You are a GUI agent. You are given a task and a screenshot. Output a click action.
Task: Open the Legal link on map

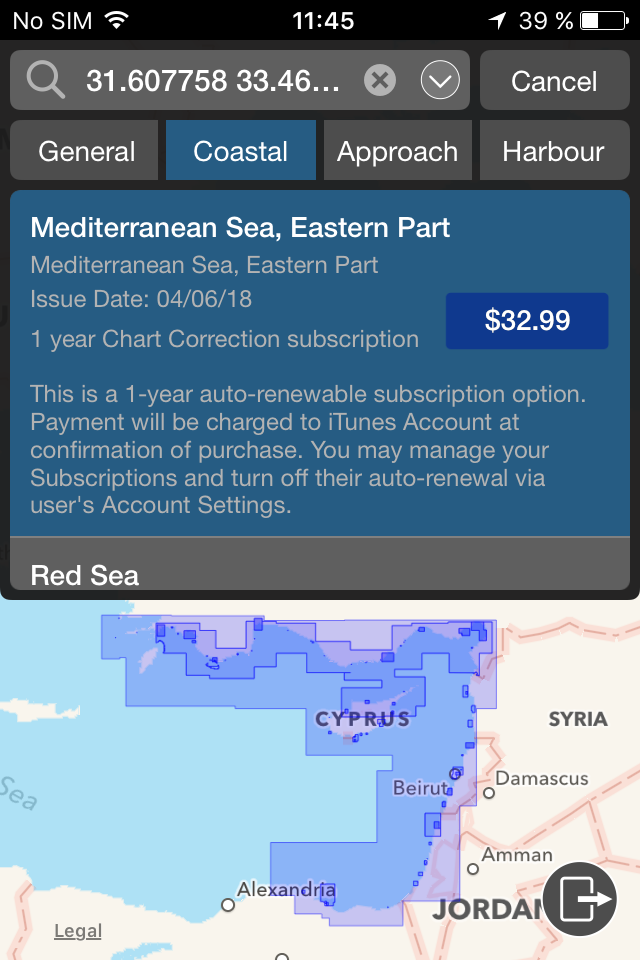[x=78, y=931]
